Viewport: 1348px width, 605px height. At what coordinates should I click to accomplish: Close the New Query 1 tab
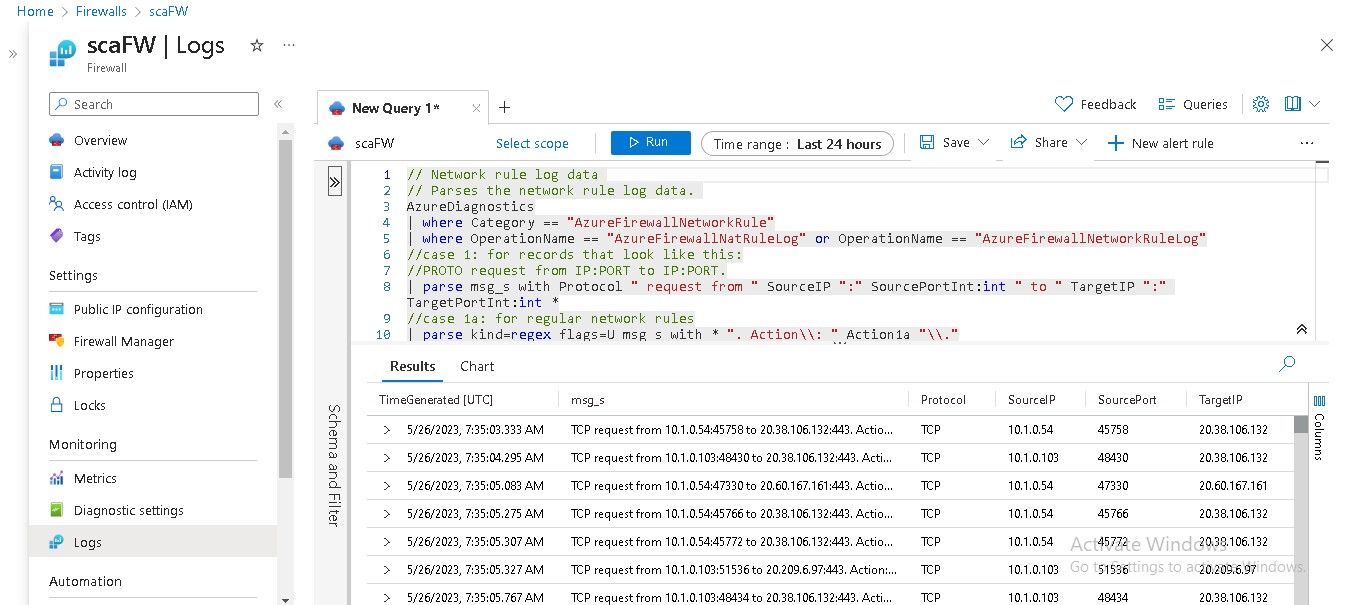[476, 108]
